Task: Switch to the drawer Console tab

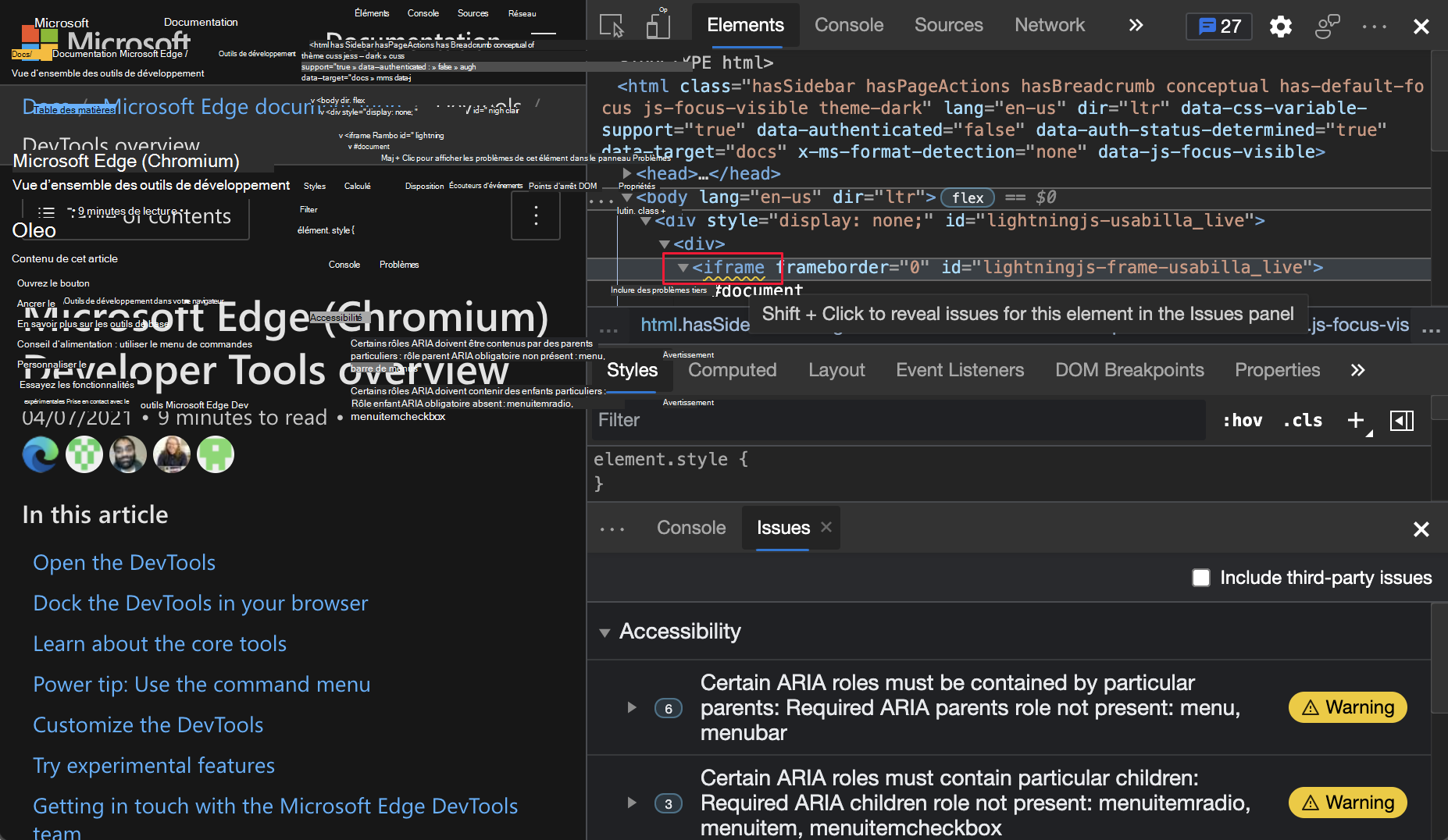Action: tap(691, 528)
